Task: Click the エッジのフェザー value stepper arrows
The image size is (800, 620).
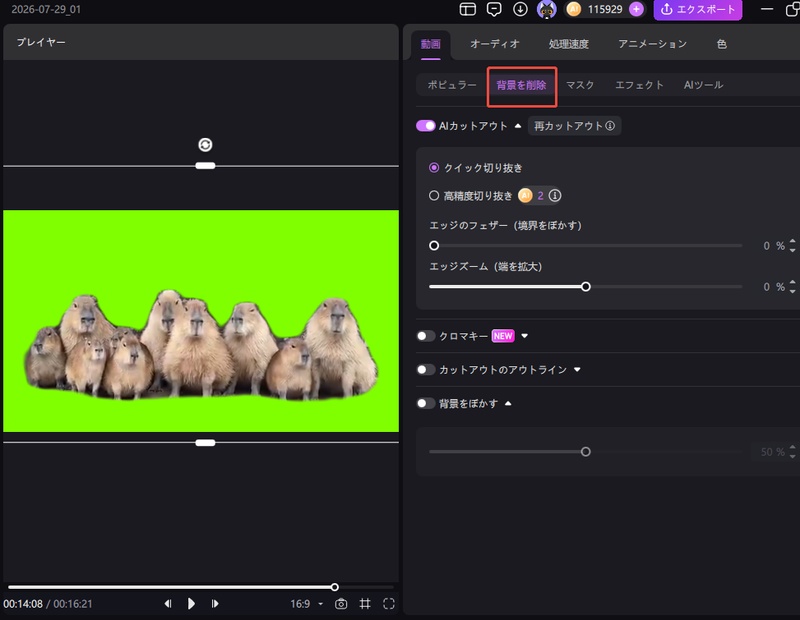Action: click(792, 245)
